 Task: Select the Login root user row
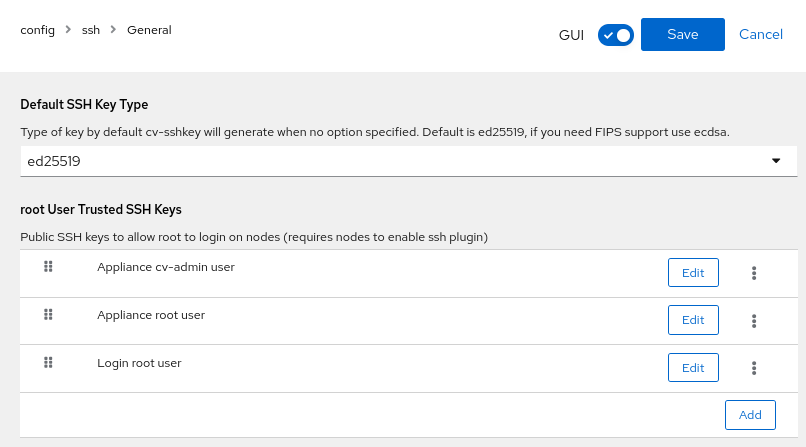(139, 363)
